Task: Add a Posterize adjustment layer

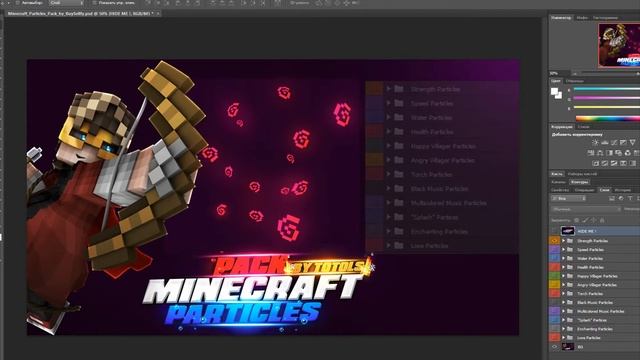Action: click(x=605, y=163)
